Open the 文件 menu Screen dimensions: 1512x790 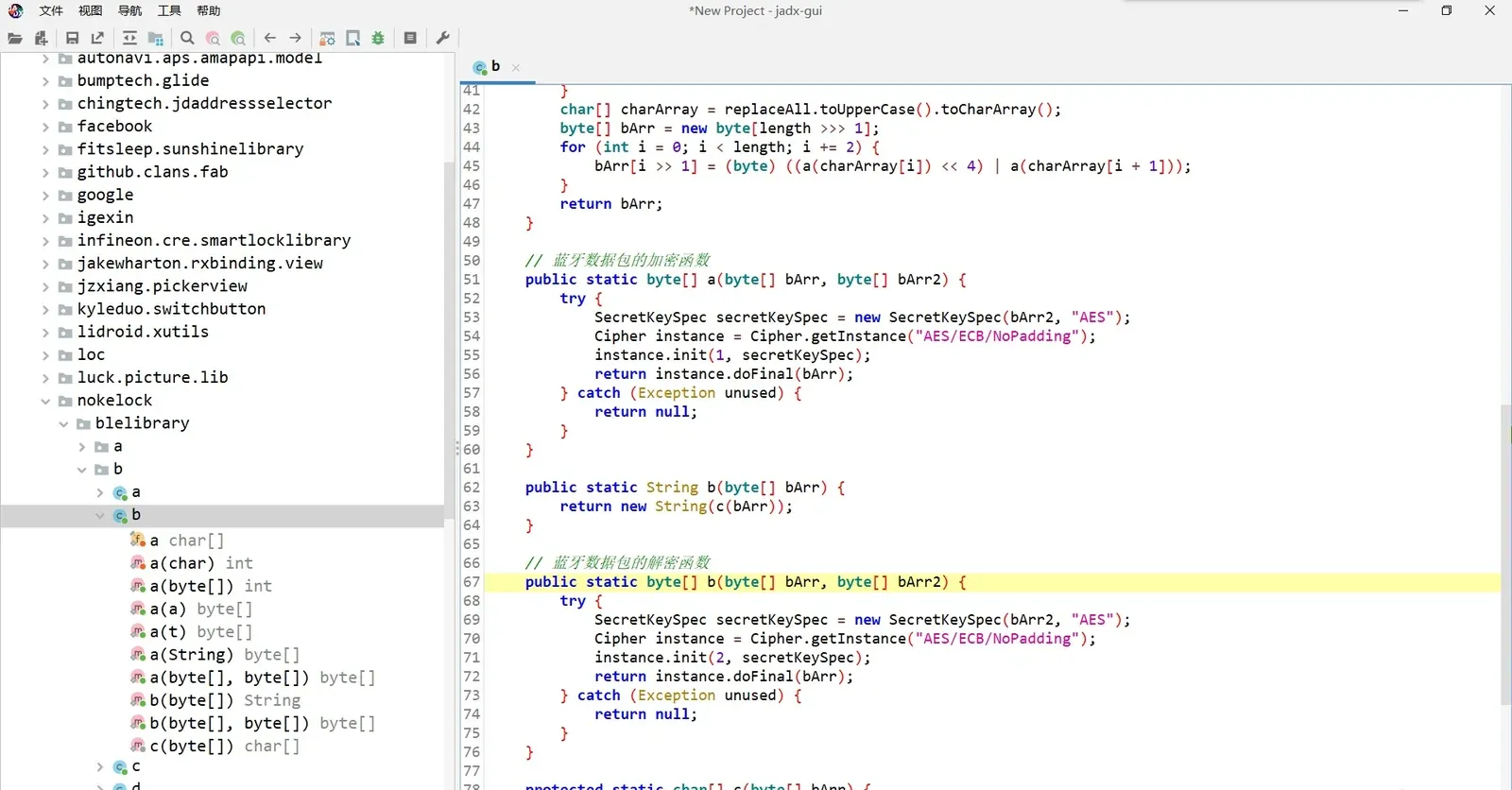point(51,11)
